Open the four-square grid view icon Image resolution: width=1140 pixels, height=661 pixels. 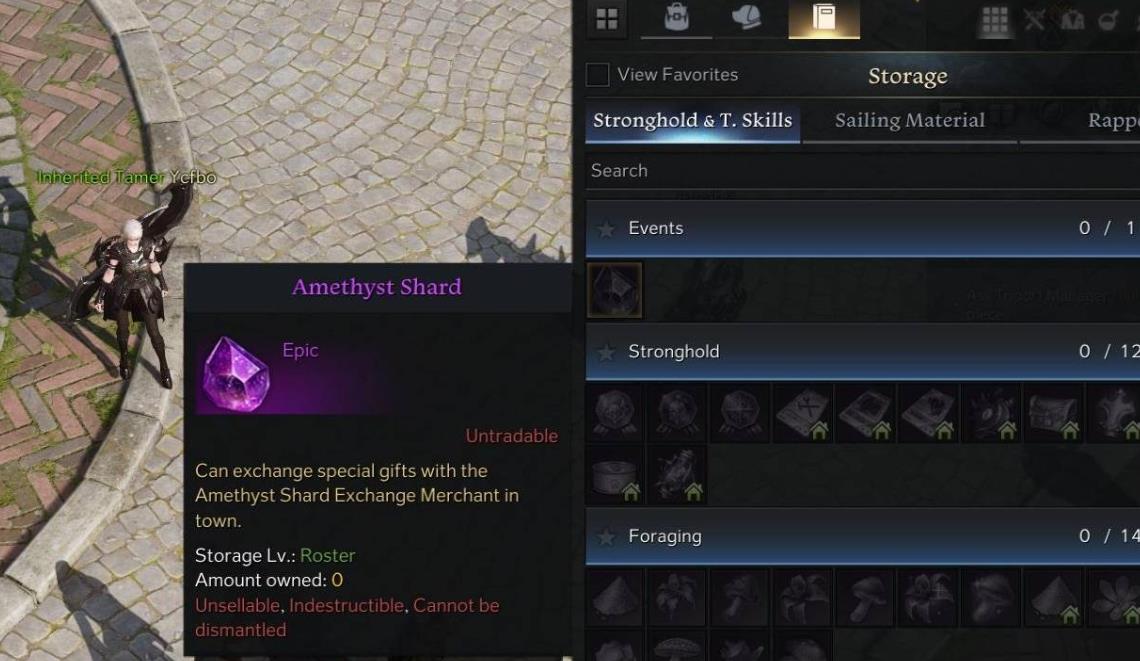point(607,19)
